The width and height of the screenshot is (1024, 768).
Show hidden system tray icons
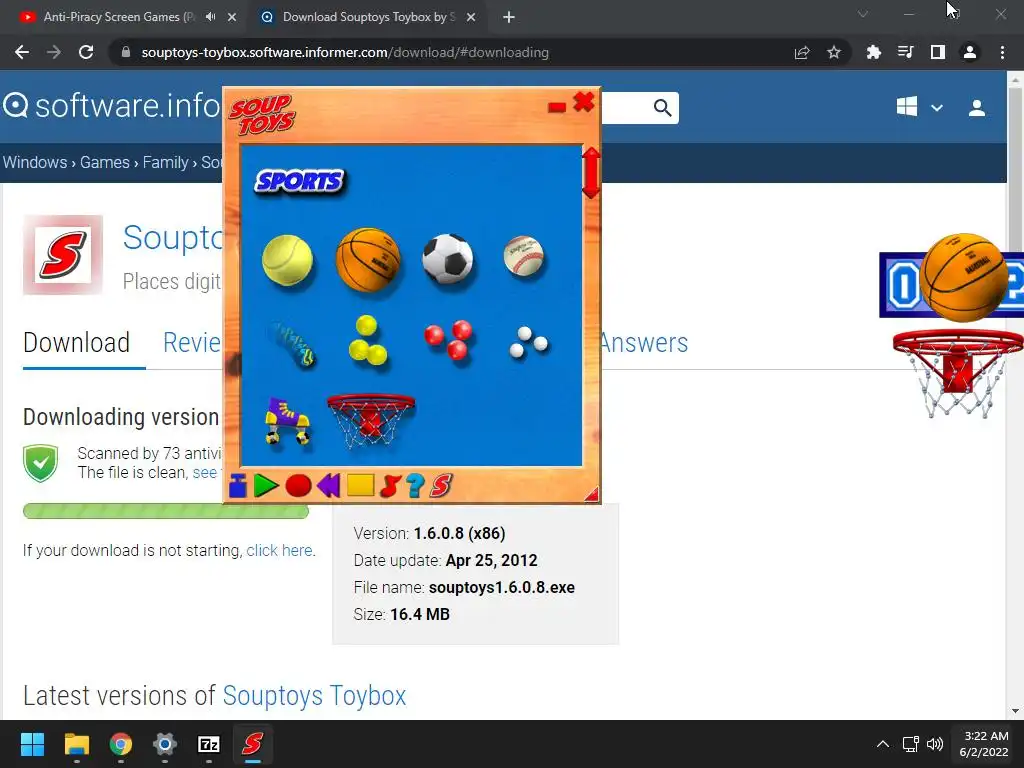[x=882, y=744]
